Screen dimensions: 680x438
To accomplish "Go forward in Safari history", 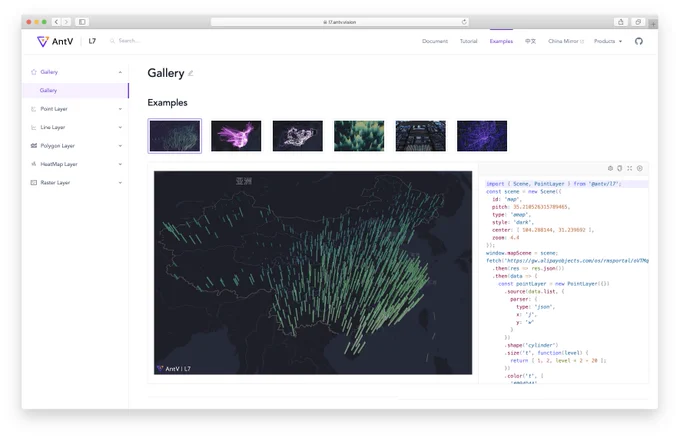I will 66,22.
